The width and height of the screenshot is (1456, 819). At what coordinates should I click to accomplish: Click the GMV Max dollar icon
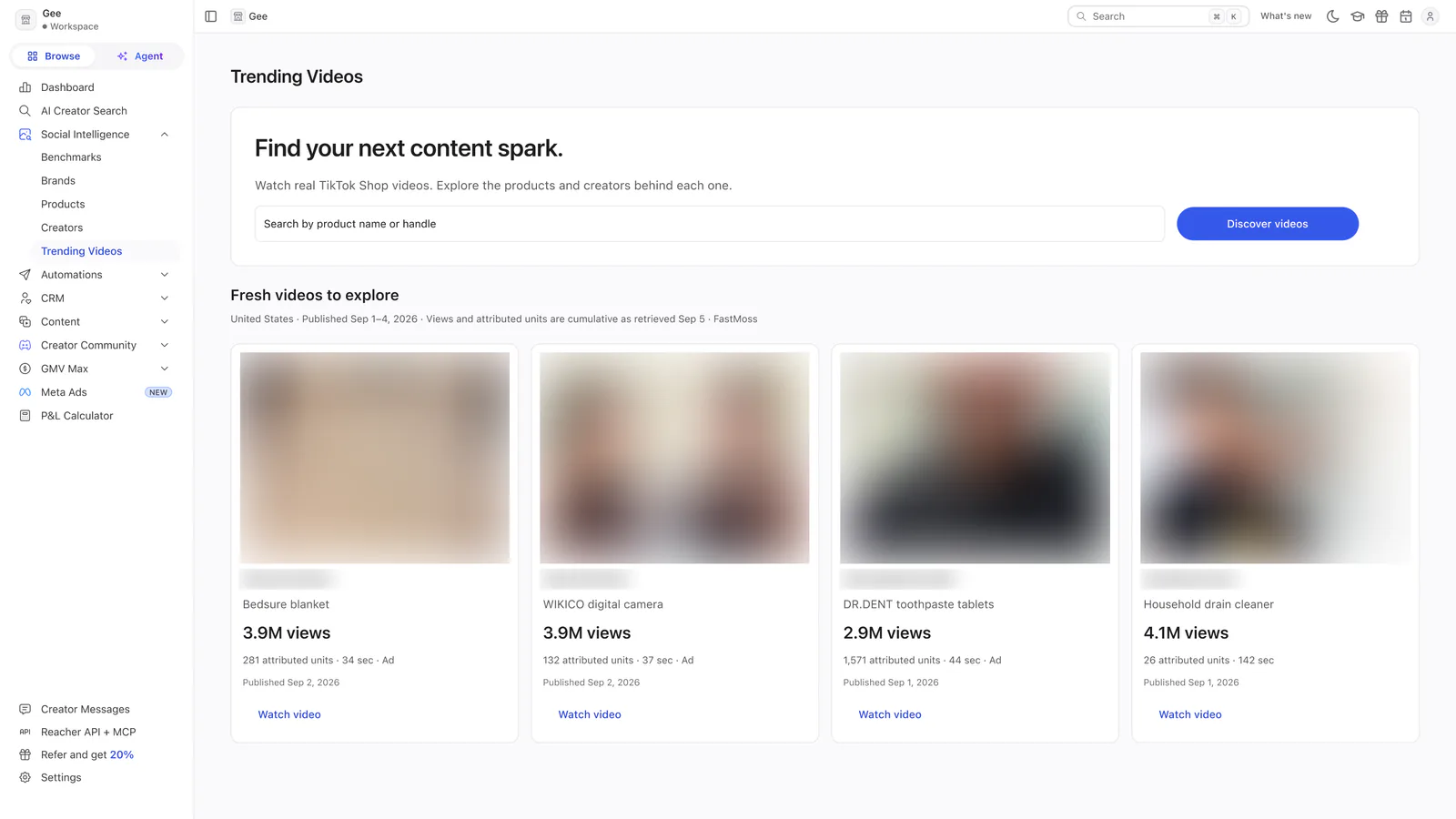point(25,369)
